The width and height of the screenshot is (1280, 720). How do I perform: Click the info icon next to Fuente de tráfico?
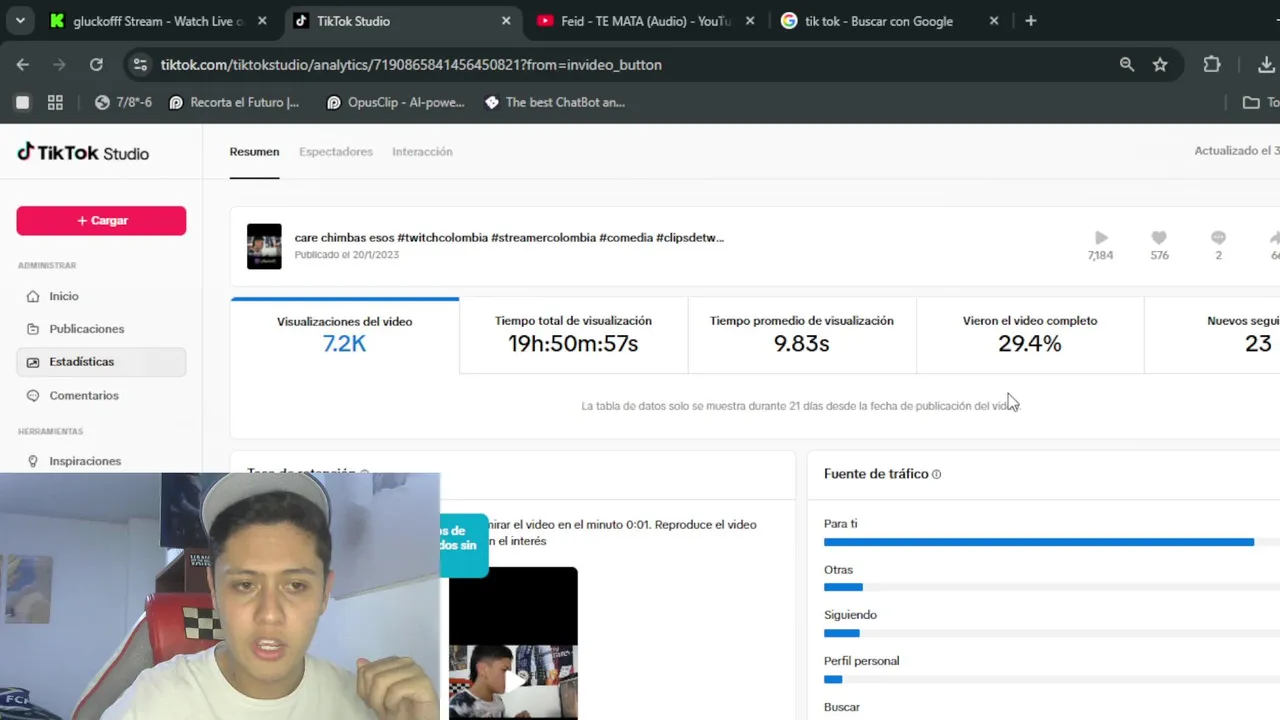937,474
